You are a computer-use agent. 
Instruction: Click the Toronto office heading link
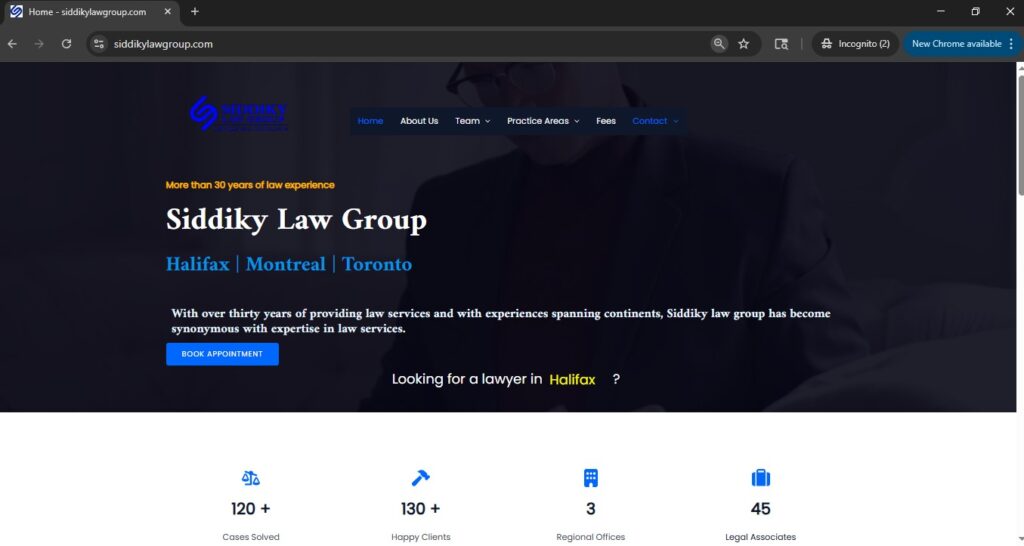(x=377, y=264)
